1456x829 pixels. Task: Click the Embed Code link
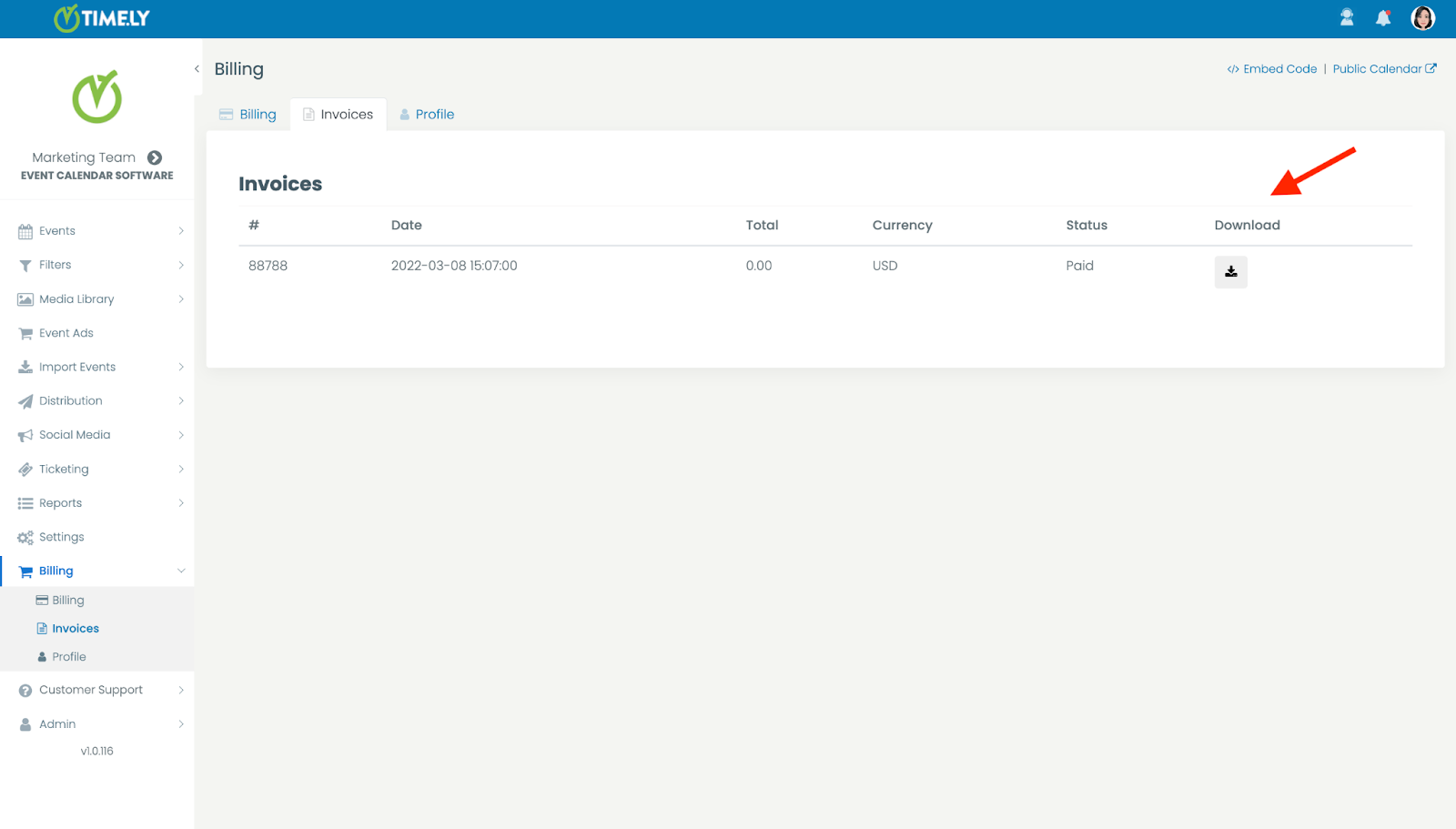point(1271,68)
